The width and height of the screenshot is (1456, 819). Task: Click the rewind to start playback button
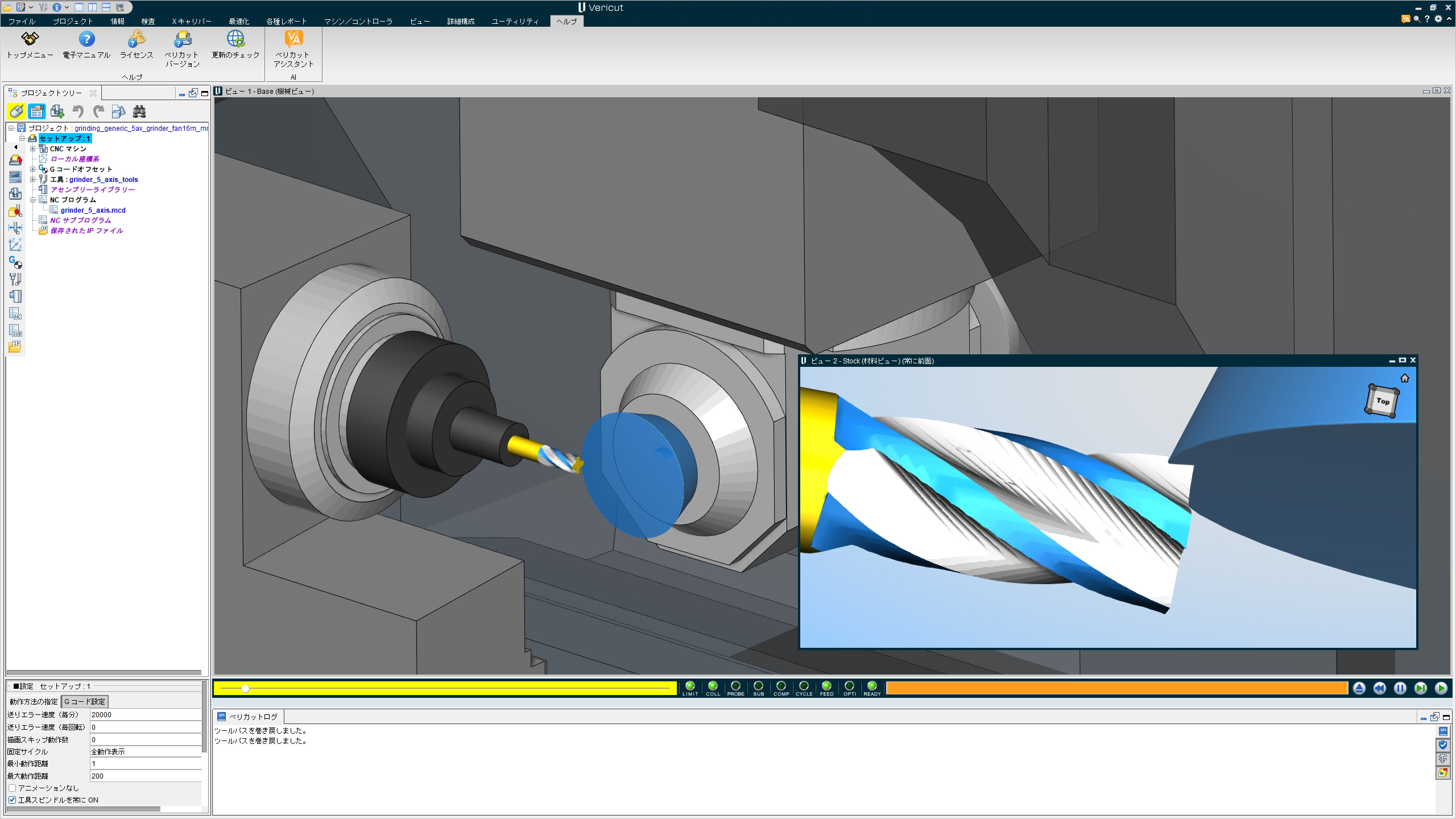pos(1380,689)
